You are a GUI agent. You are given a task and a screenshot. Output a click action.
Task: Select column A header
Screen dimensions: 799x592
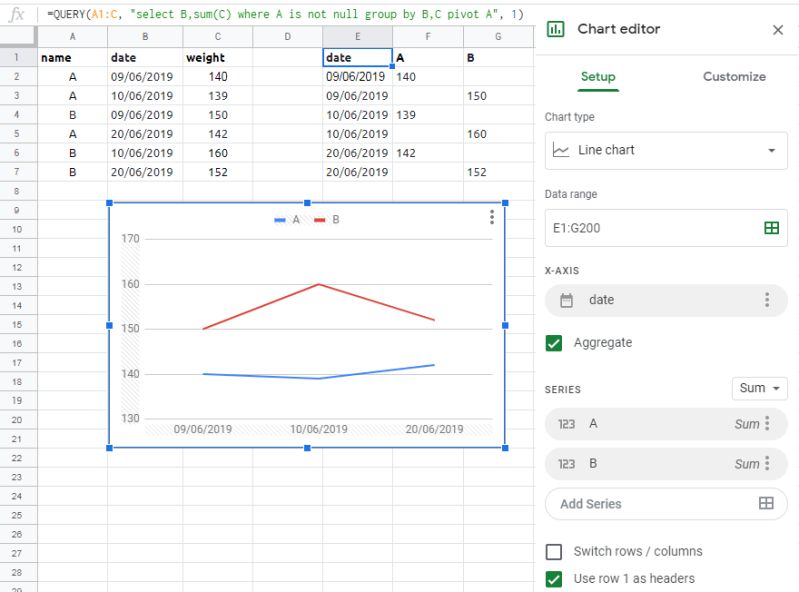(72, 37)
